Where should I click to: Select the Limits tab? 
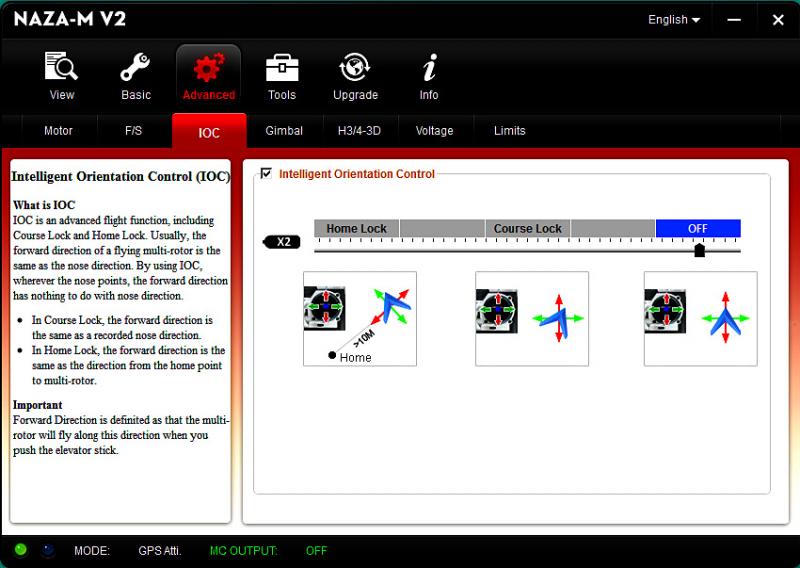click(509, 131)
